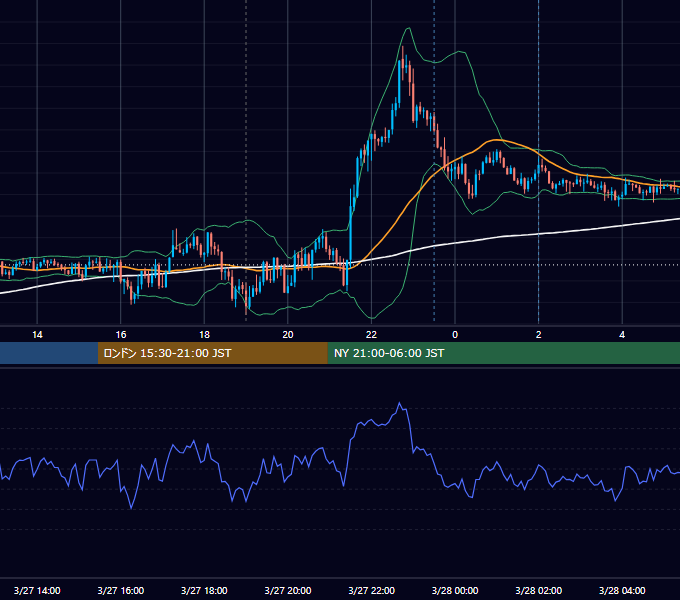Click the 0 hour label on the price chart axis
This screenshot has width=680, height=600.
click(x=455, y=335)
